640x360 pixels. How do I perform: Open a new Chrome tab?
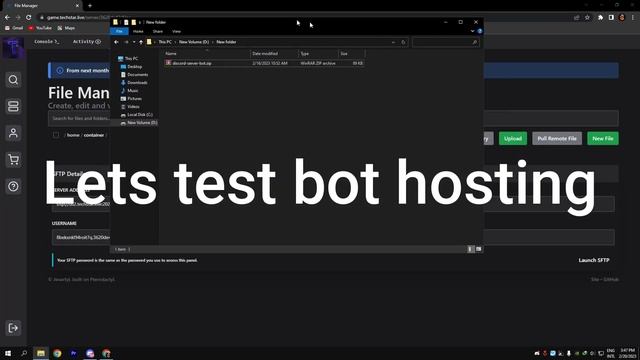coord(90,6)
